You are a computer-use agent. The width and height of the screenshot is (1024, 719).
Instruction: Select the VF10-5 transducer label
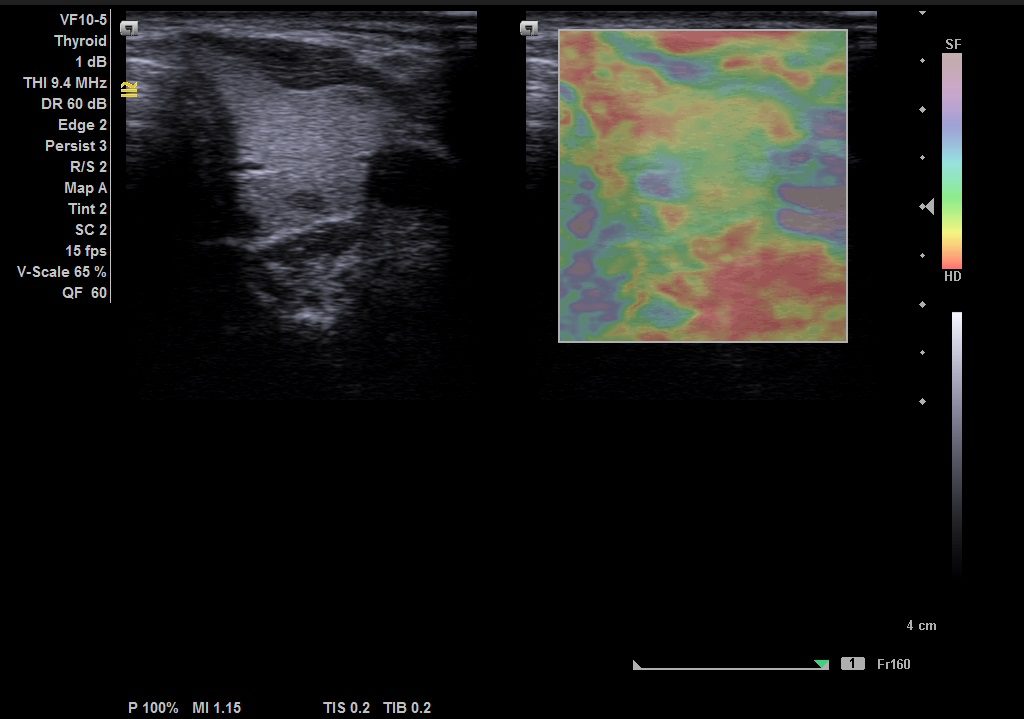point(83,20)
